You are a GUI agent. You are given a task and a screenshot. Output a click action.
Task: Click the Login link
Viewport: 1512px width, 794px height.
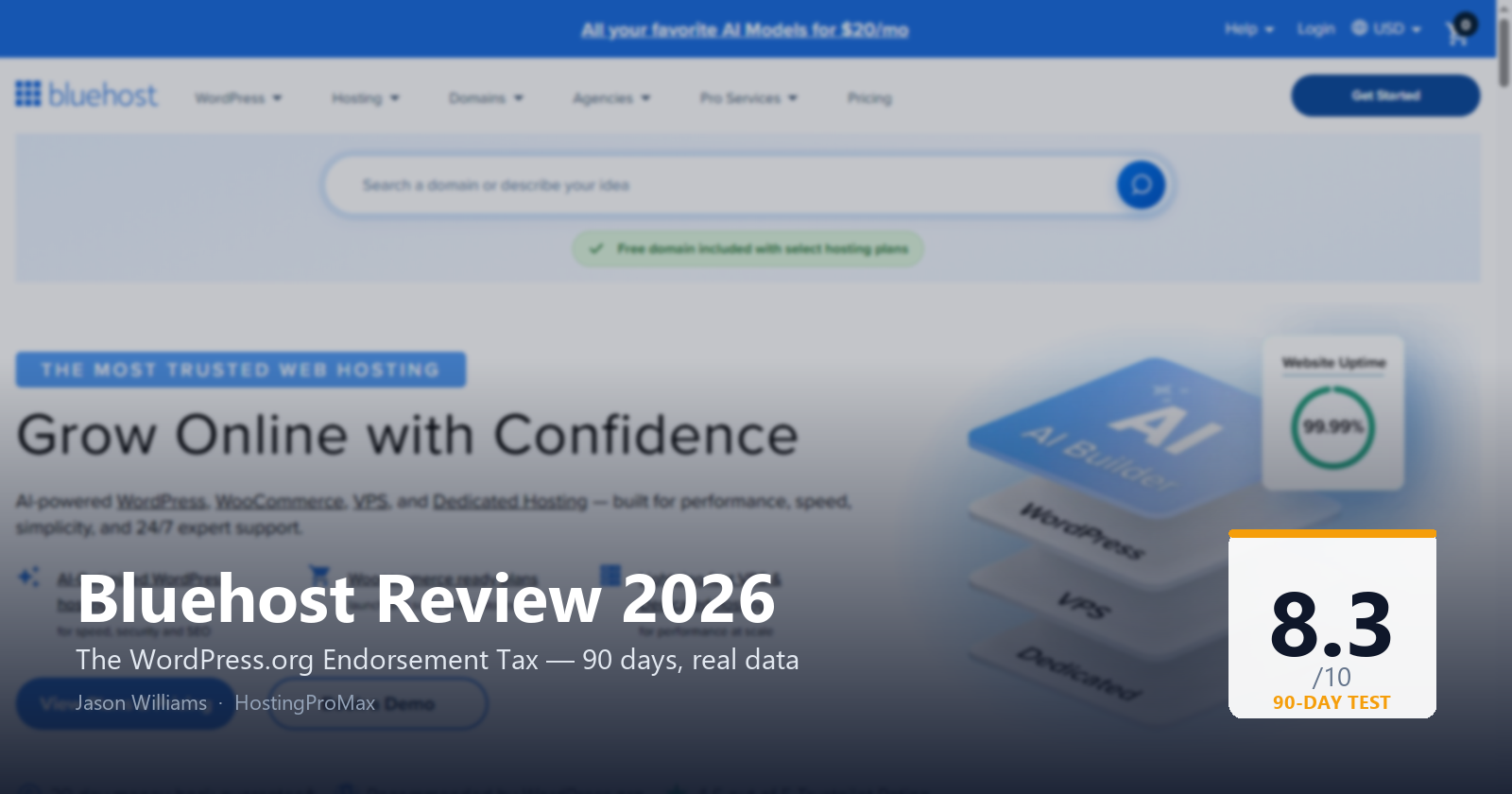click(1315, 29)
